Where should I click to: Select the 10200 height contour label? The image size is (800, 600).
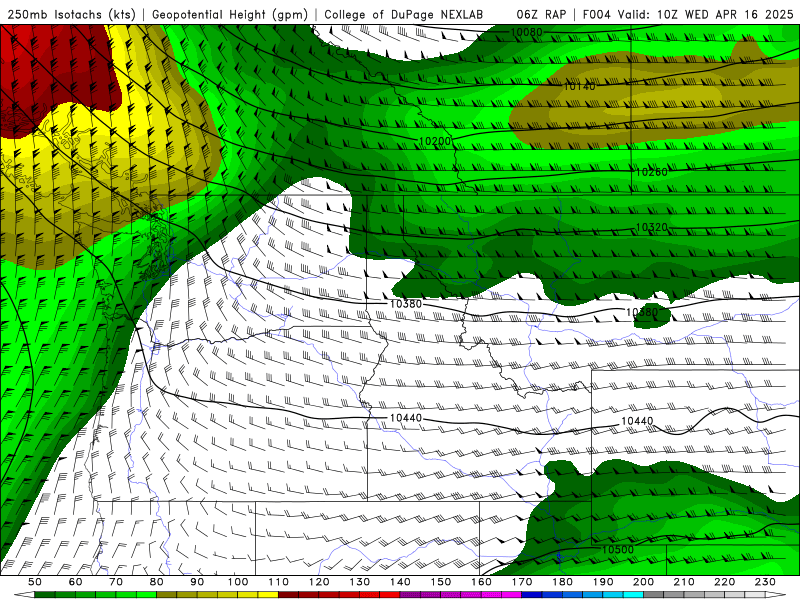click(x=435, y=141)
